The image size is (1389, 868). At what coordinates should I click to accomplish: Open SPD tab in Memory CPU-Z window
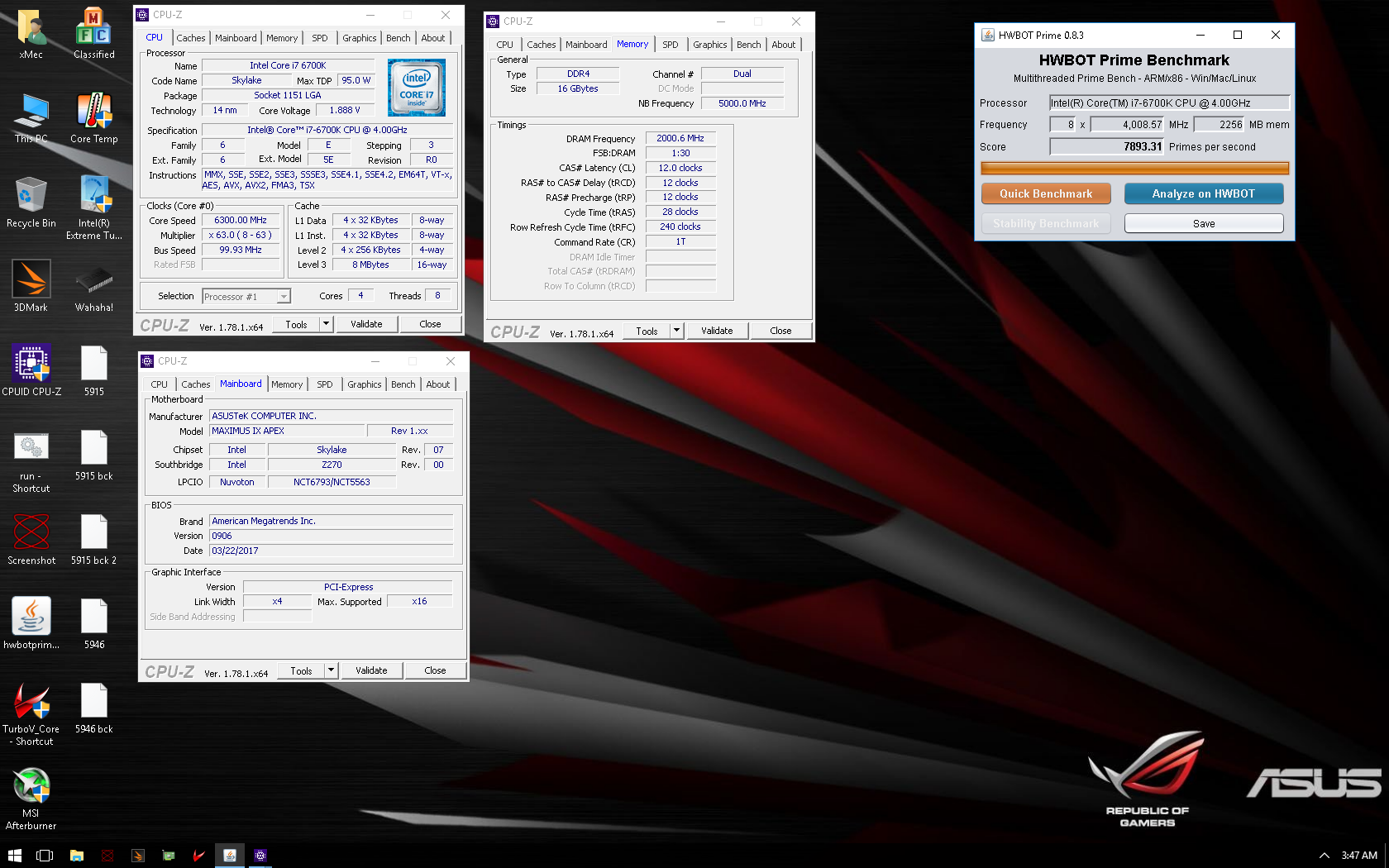pyautogui.click(x=671, y=45)
